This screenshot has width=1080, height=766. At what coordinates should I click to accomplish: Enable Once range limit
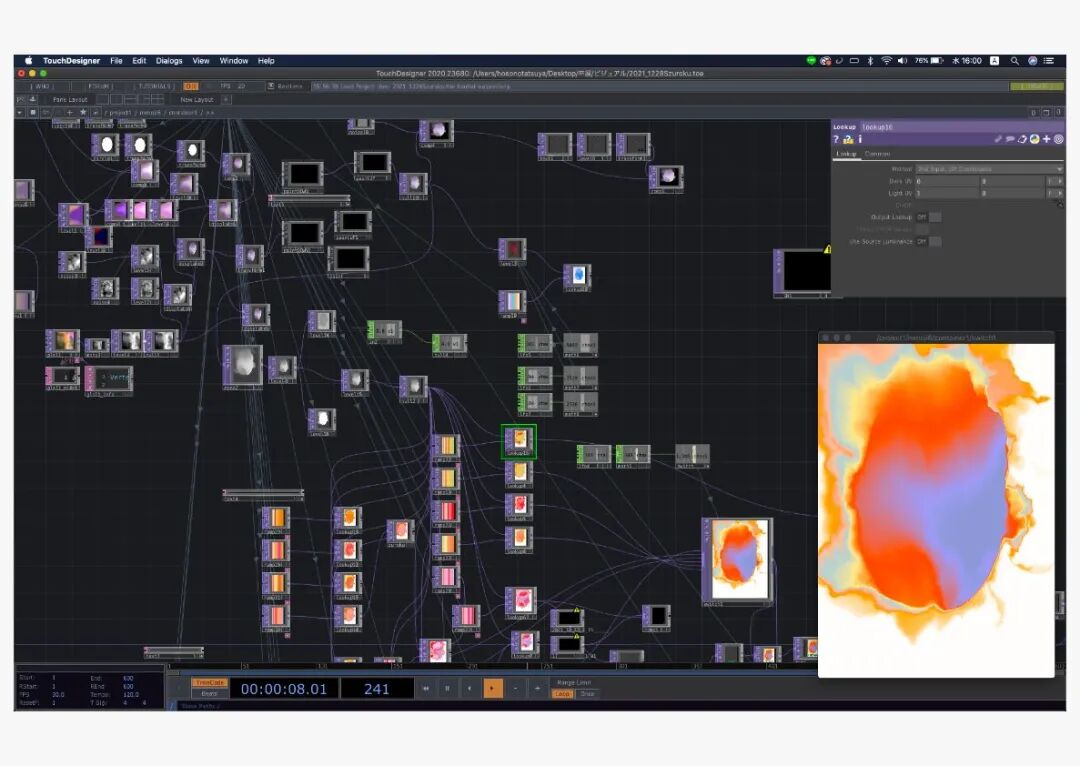(587, 694)
